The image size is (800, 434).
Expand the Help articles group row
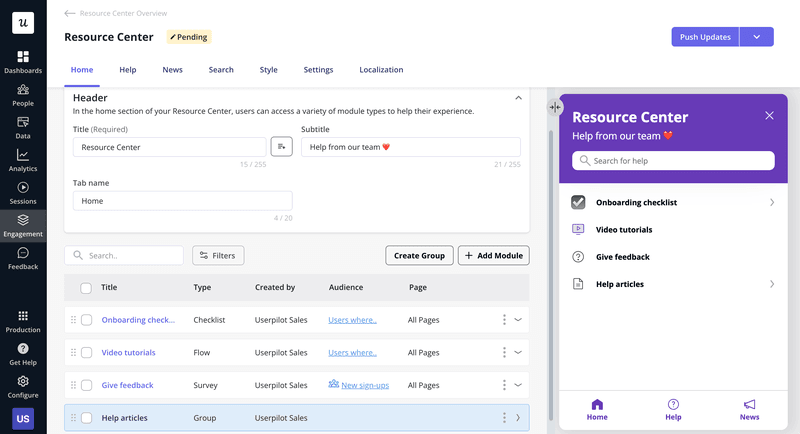click(518, 418)
